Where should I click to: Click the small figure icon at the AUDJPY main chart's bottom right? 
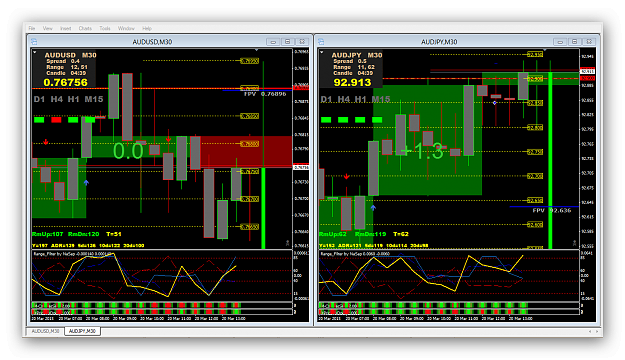(x=574, y=242)
